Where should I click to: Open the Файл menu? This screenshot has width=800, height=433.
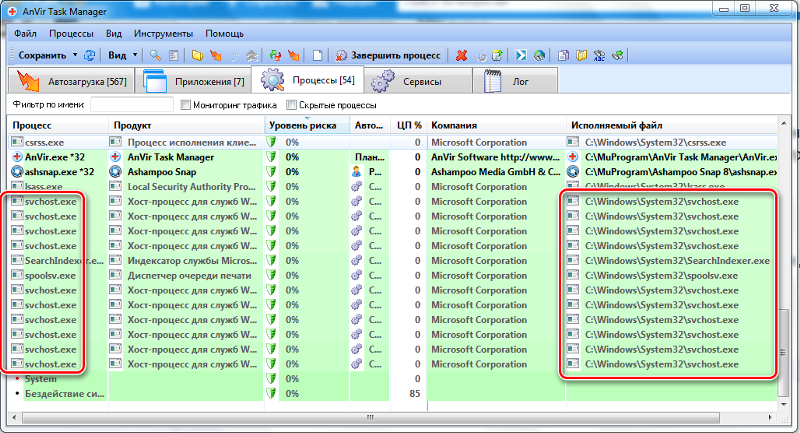(25, 34)
